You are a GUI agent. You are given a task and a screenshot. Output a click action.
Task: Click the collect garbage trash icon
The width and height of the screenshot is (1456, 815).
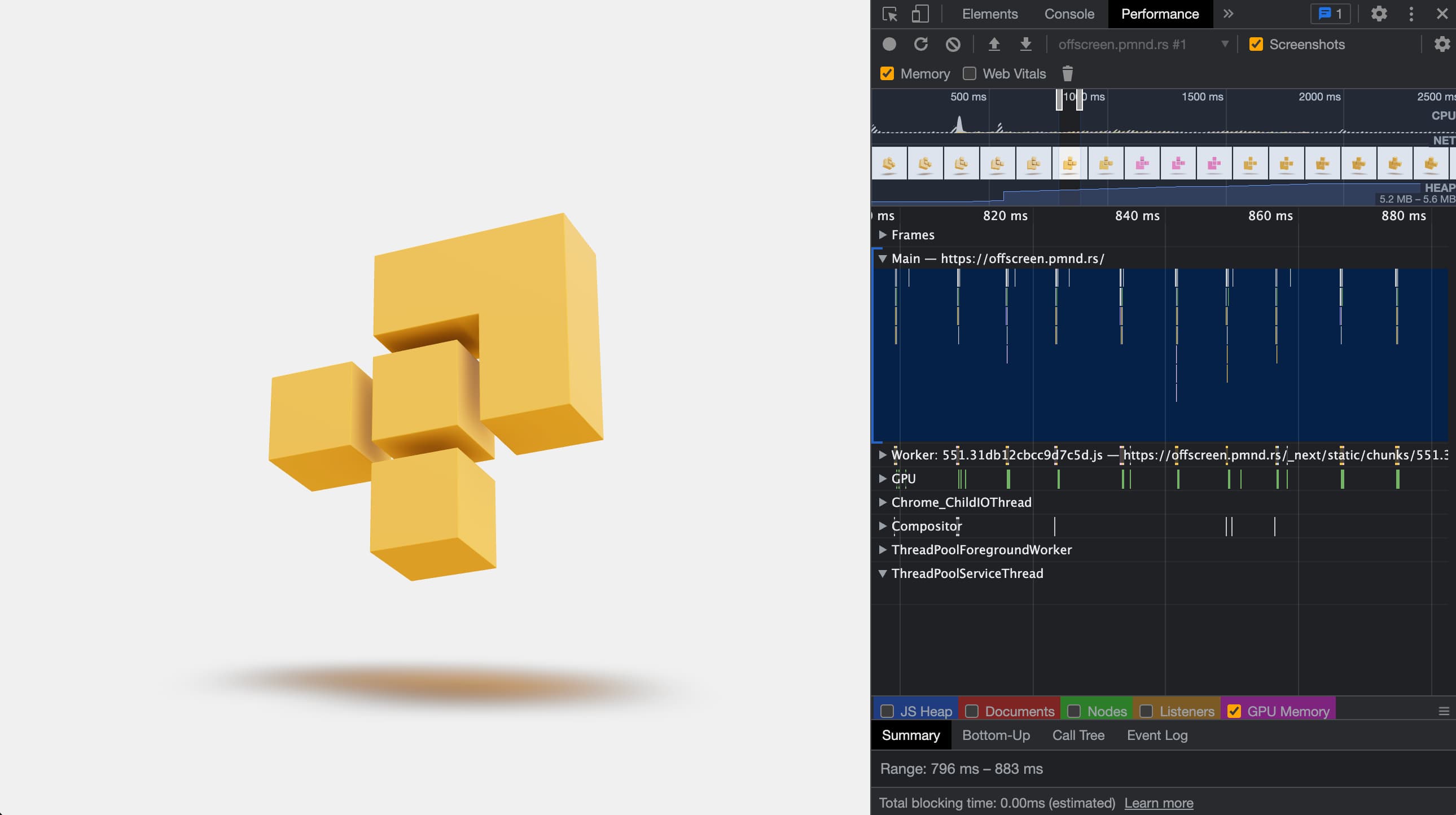pos(1067,73)
